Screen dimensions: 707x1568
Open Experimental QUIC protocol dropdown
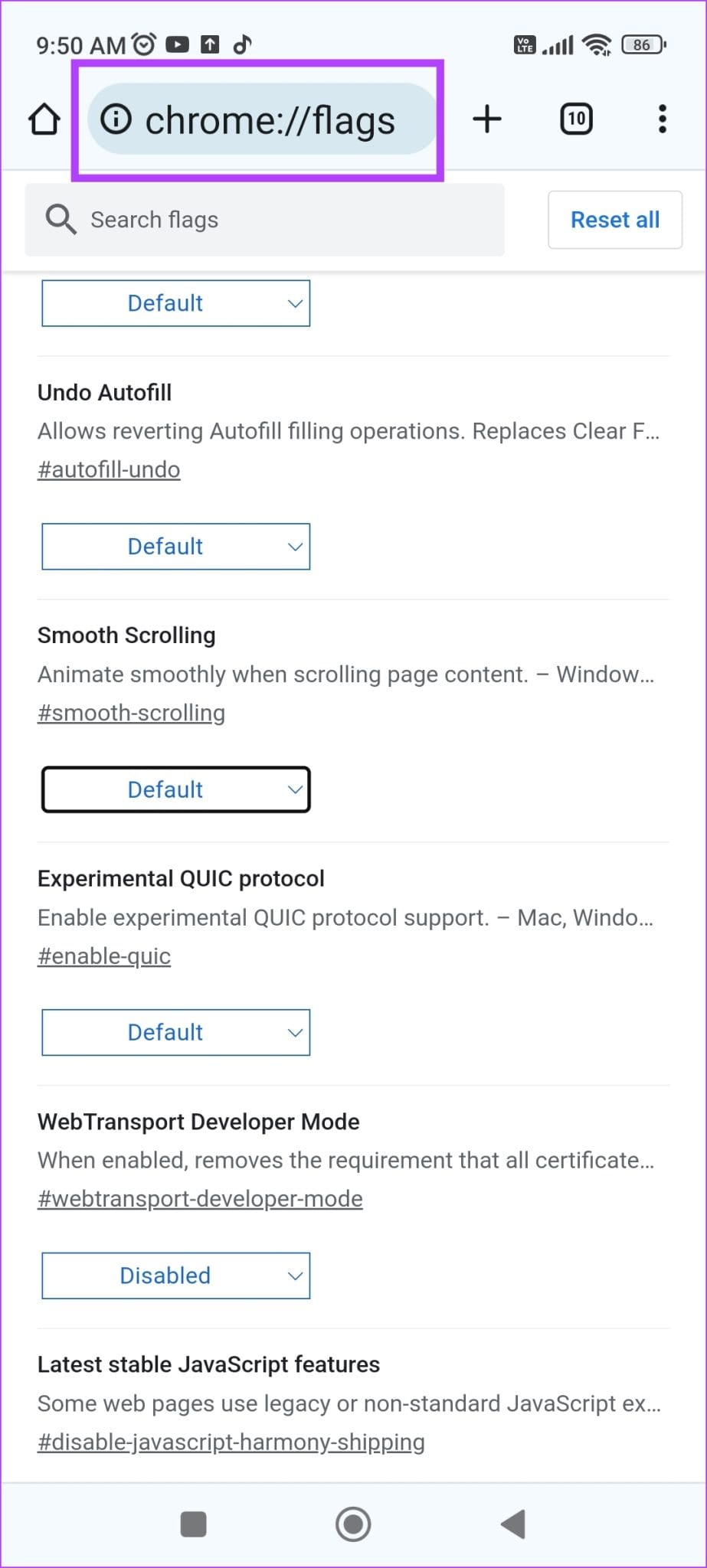coord(176,1032)
